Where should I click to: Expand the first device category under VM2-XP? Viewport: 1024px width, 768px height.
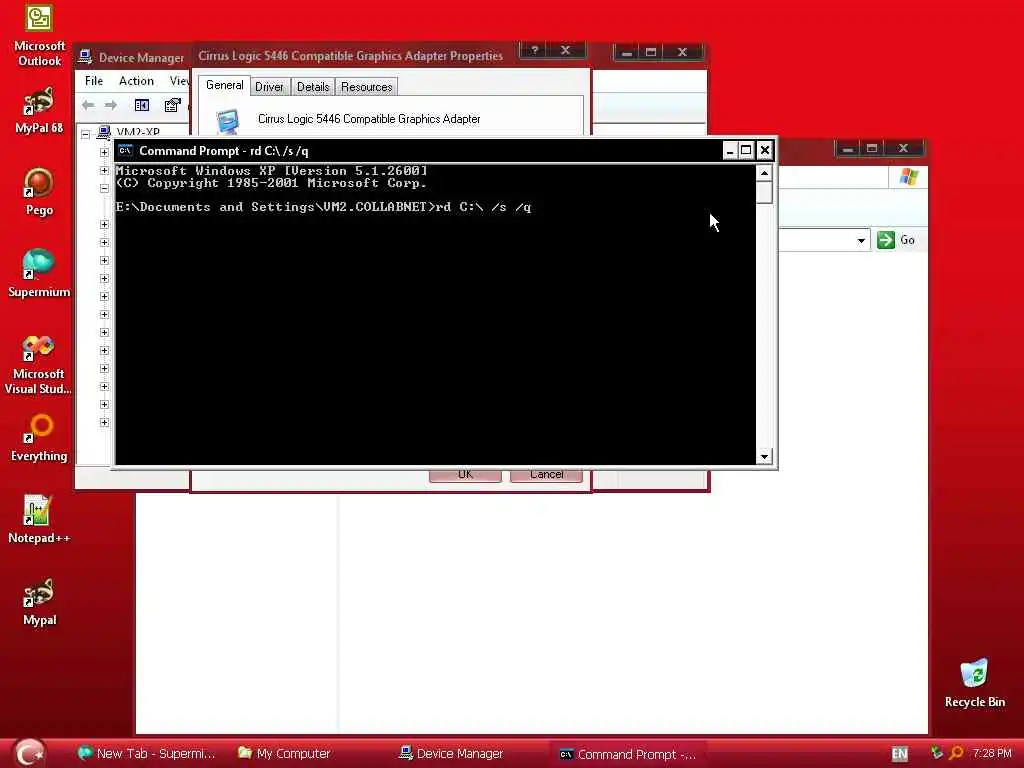(104, 152)
